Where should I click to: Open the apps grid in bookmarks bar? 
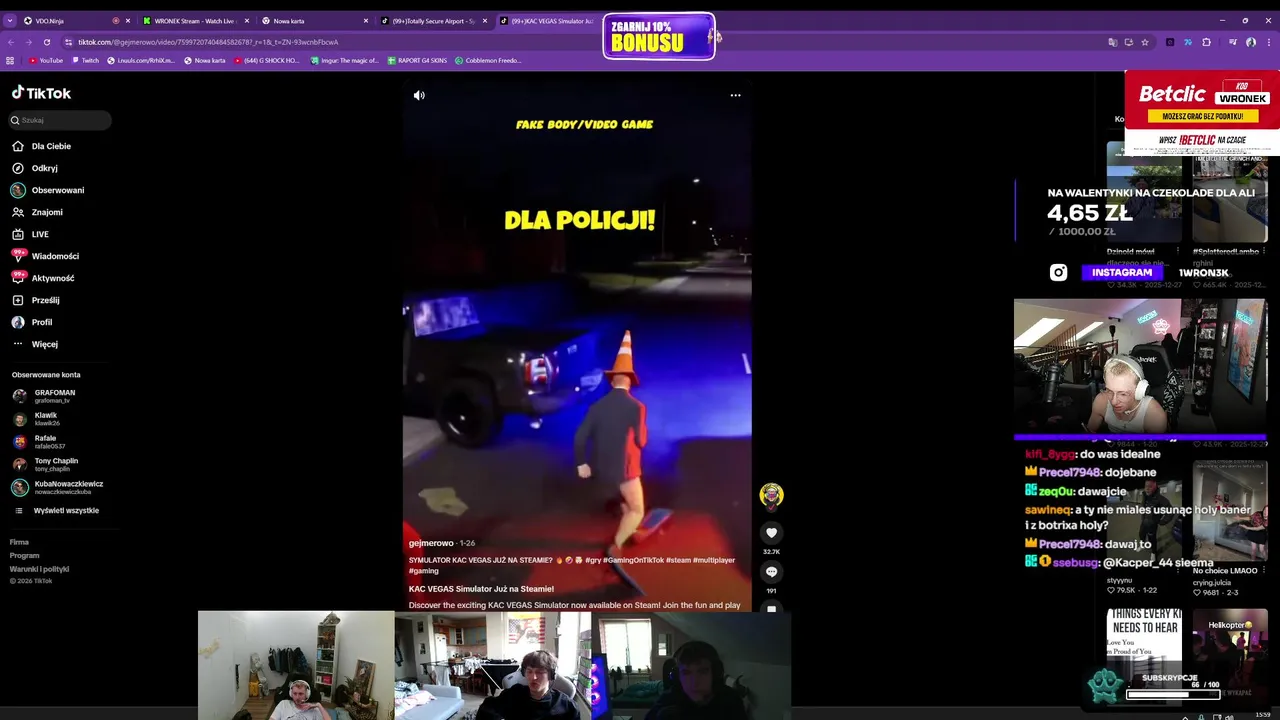tap(10, 60)
